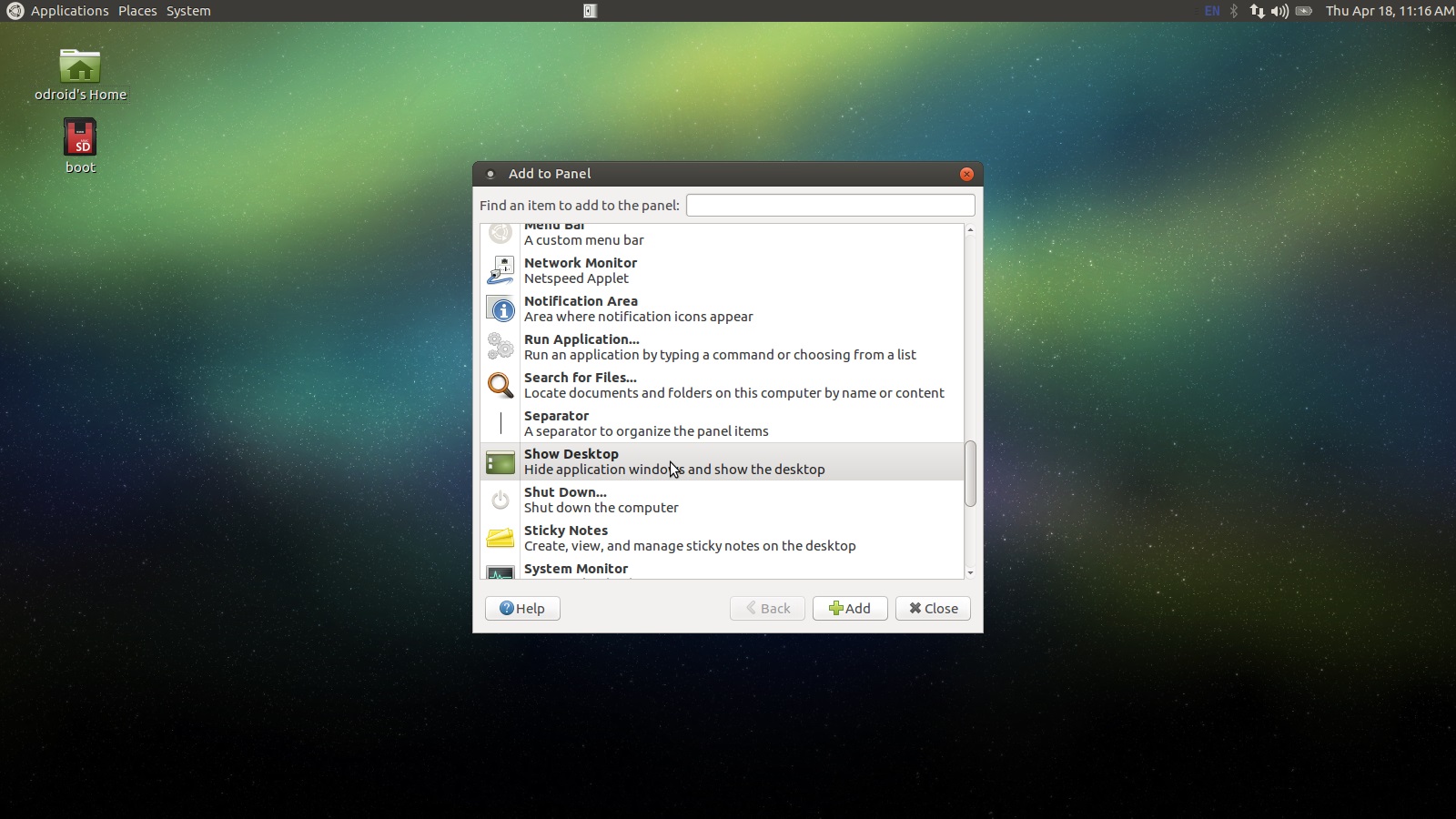The image size is (1456, 819).
Task: Open the Places menu
Action: tap(137, 11)
